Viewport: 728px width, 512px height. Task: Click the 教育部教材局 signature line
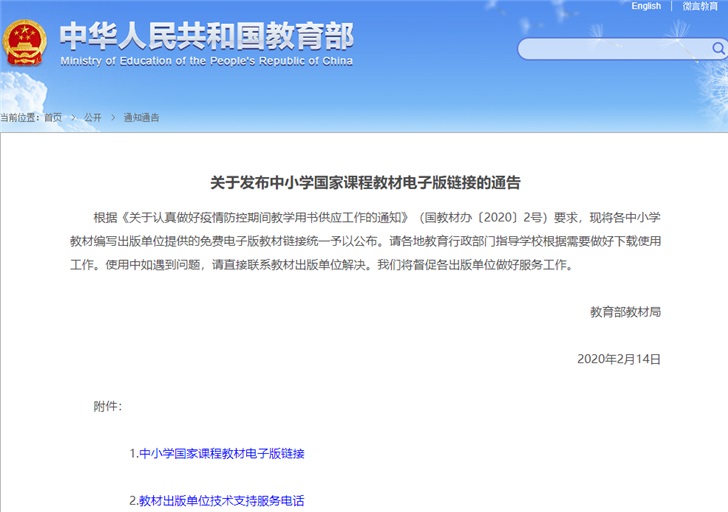tap(625, 311)
